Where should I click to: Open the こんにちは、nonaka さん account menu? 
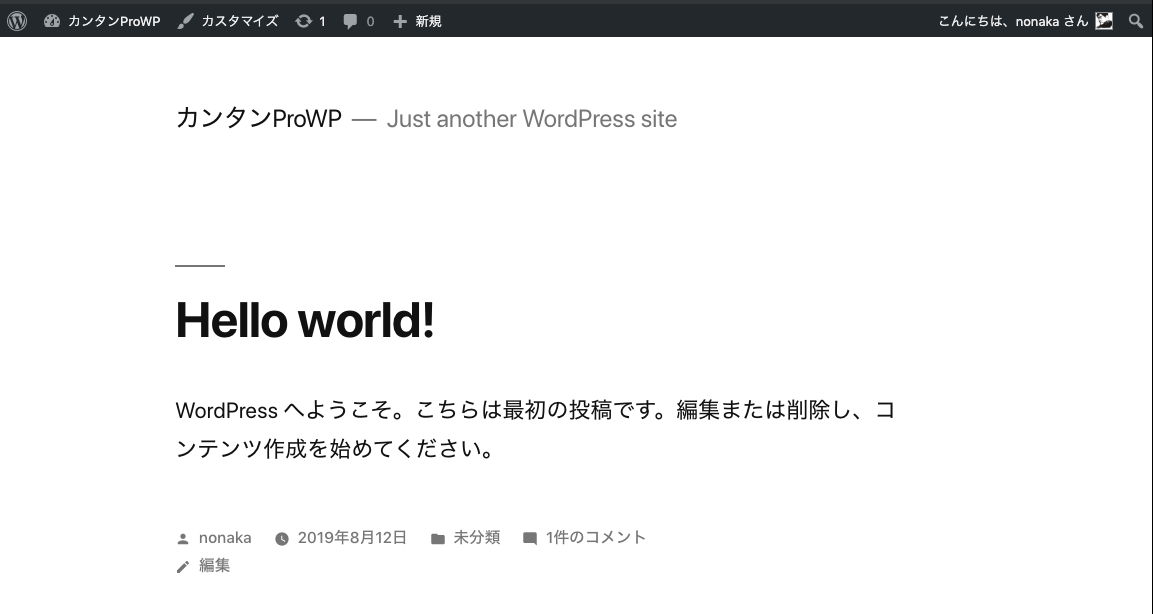click(x=1025, y=21)
